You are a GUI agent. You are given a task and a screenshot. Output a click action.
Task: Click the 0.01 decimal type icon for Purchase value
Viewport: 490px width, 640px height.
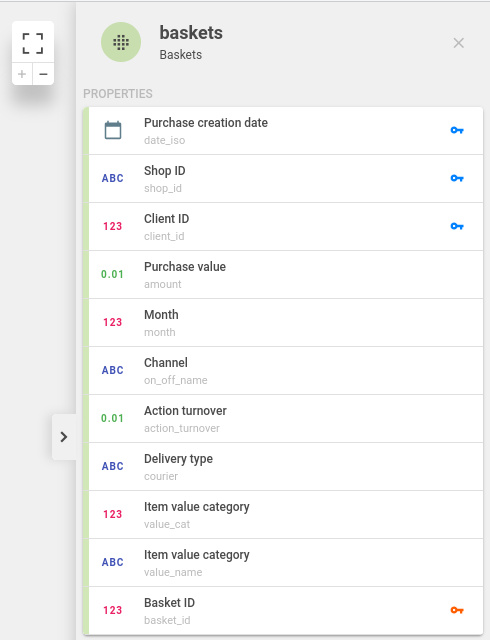pos(112,274)
